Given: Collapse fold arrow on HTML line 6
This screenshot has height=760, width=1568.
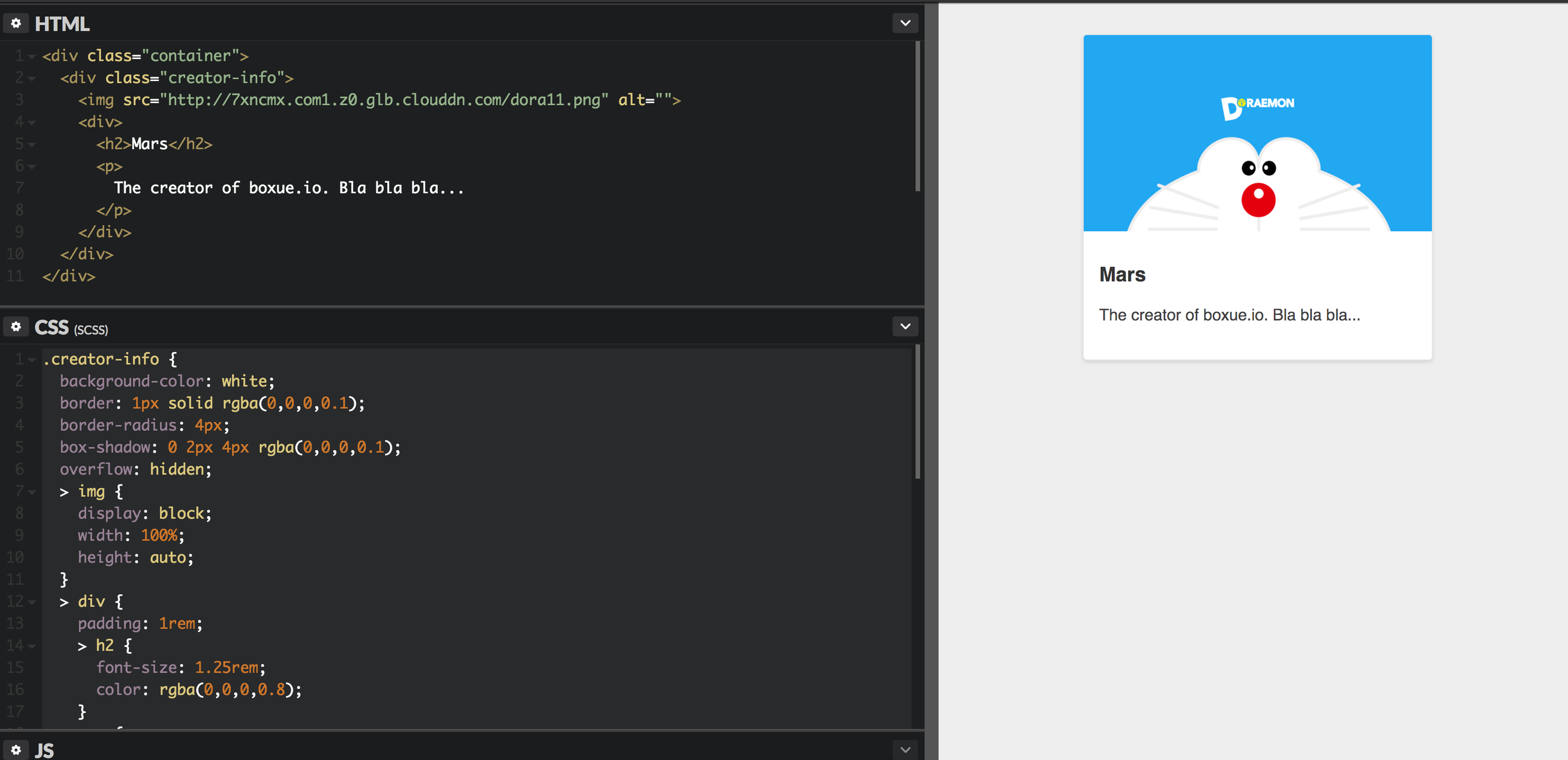Looking at the screenshot, I should point(32,166).
